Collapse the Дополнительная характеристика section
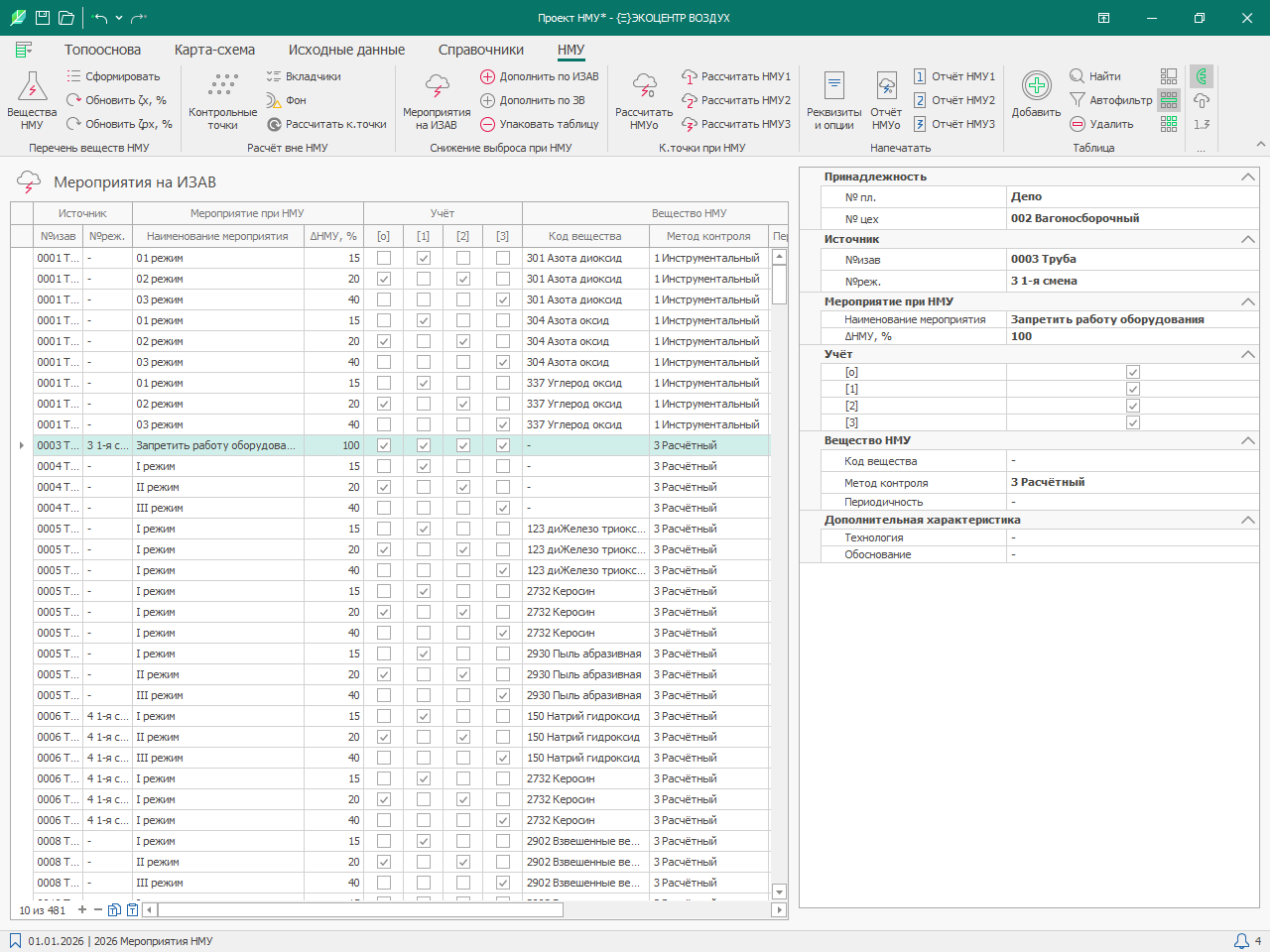Image resolution: width=1270 pixels, height=952 pixels. point(1247,520)
